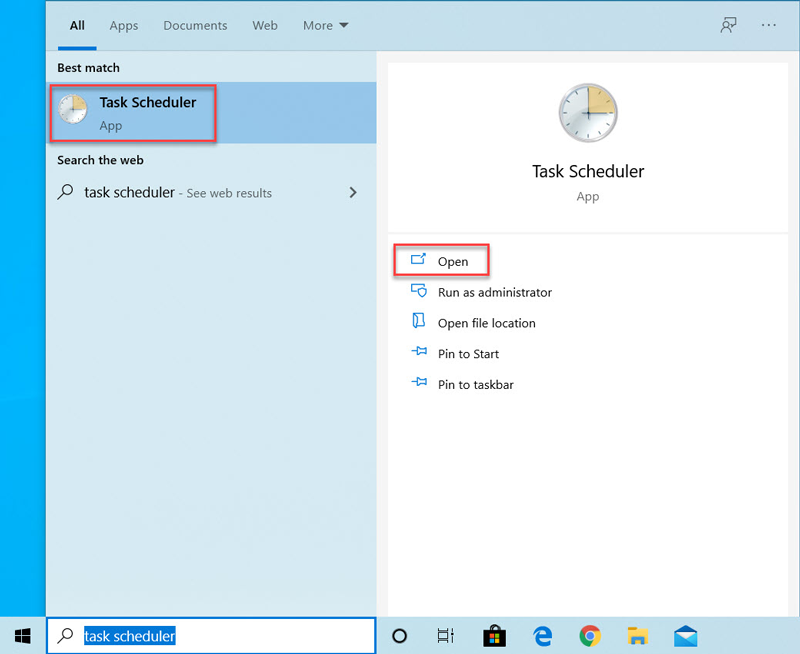Switch to the Documents search tab

(x=195, y=26)
